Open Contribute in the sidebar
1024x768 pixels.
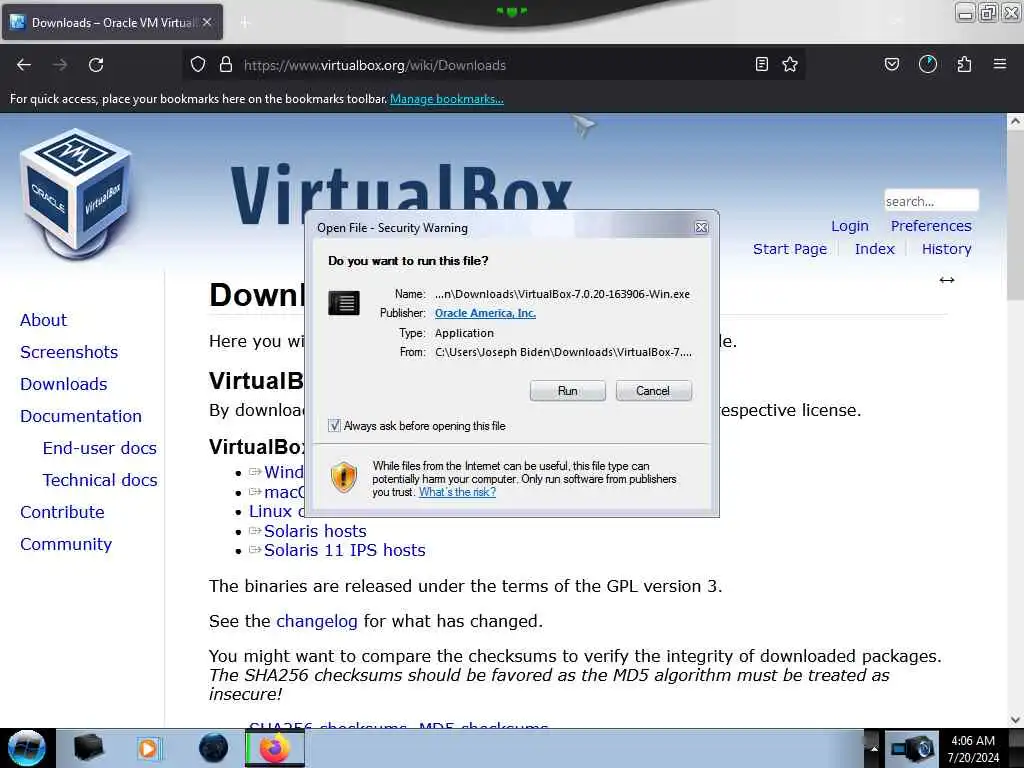[x=62, y=512]
